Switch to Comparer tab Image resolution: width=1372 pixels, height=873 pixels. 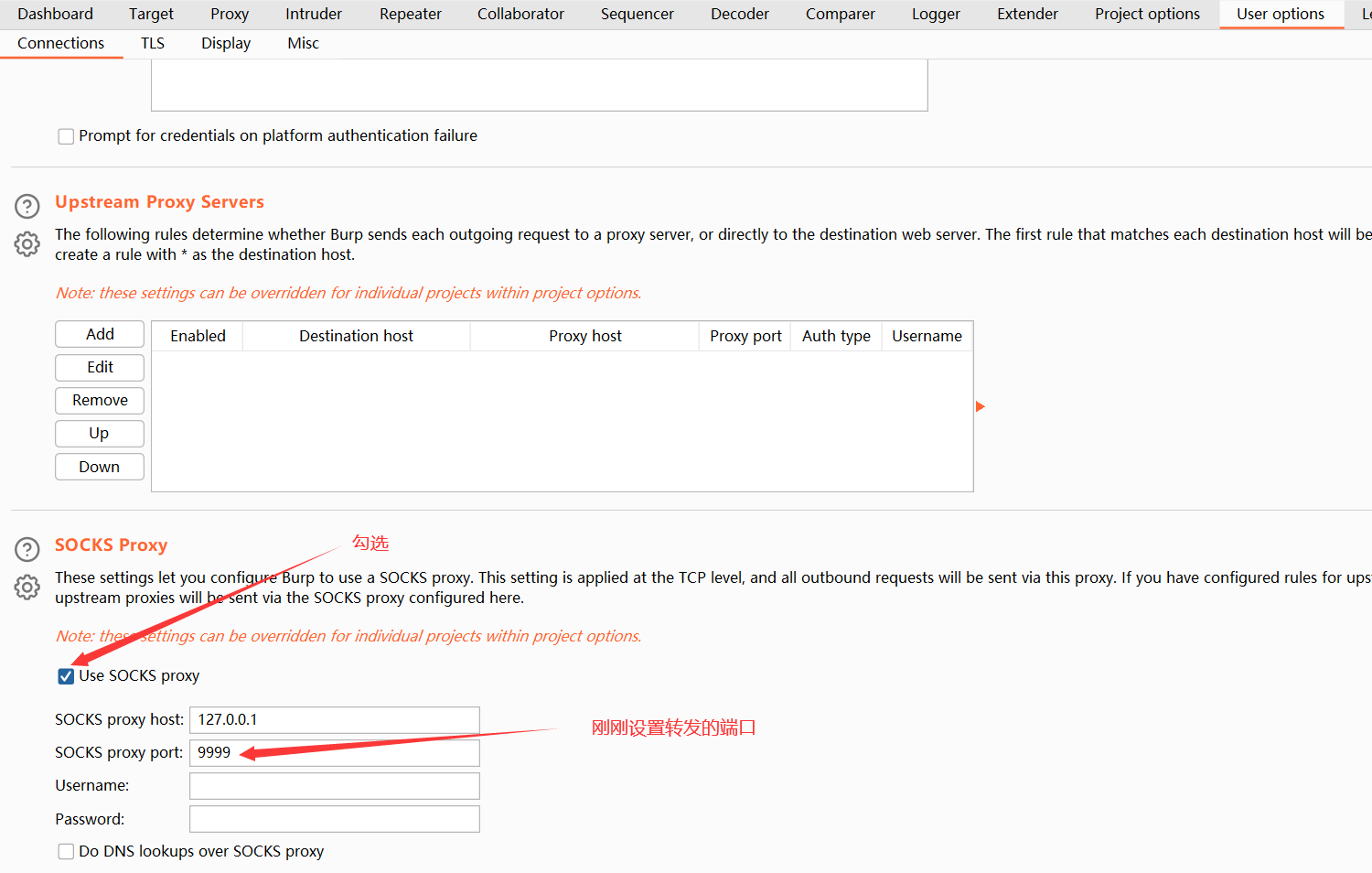(x=841, y=14)
